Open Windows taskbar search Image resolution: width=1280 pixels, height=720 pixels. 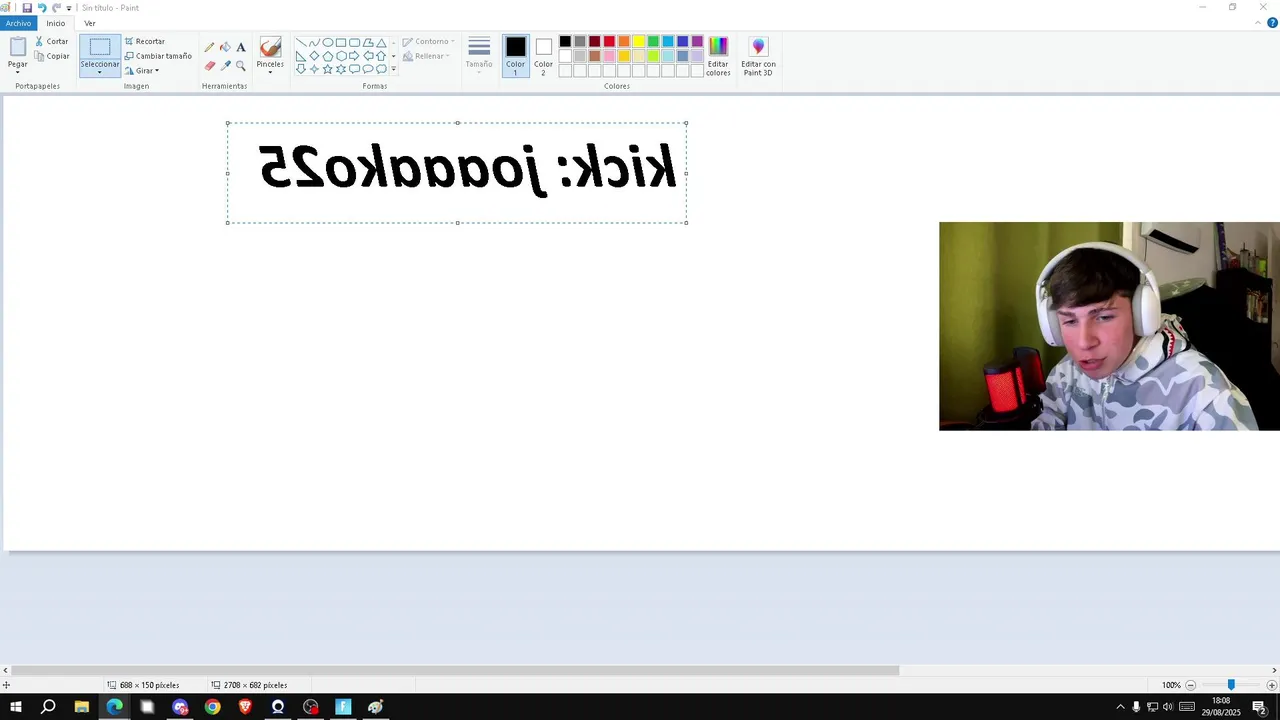click(48, 707)
